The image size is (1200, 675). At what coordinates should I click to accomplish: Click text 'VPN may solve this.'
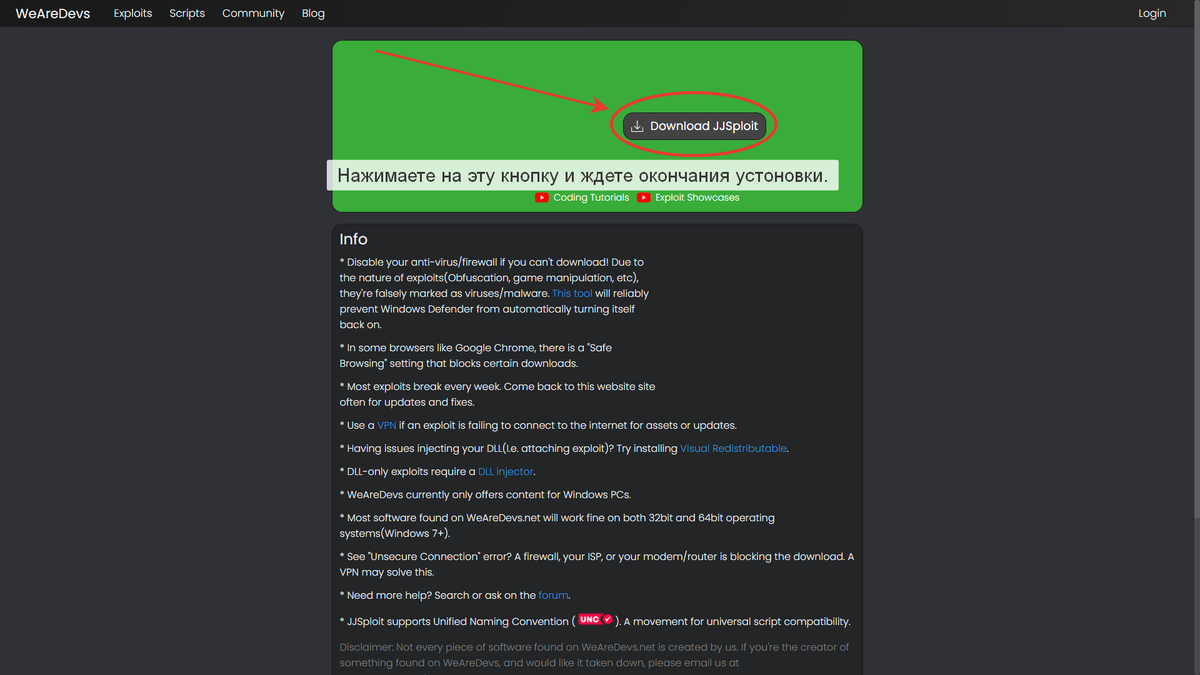coord(387,572)
